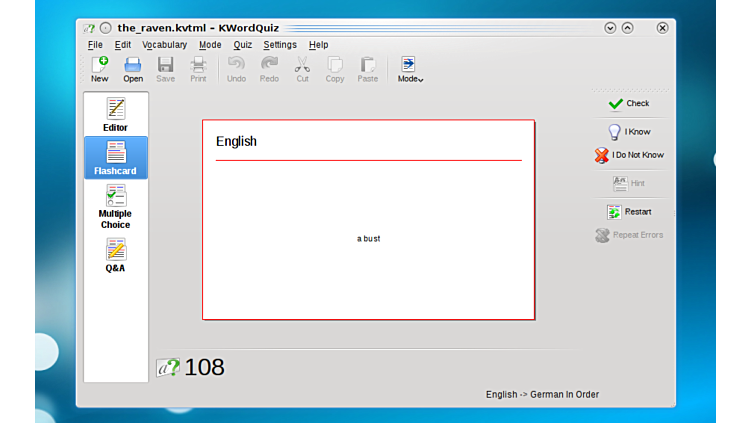Expand the Mode dropdown in the toolbar
Screen dimensions: 752x423
click(410, 69)
